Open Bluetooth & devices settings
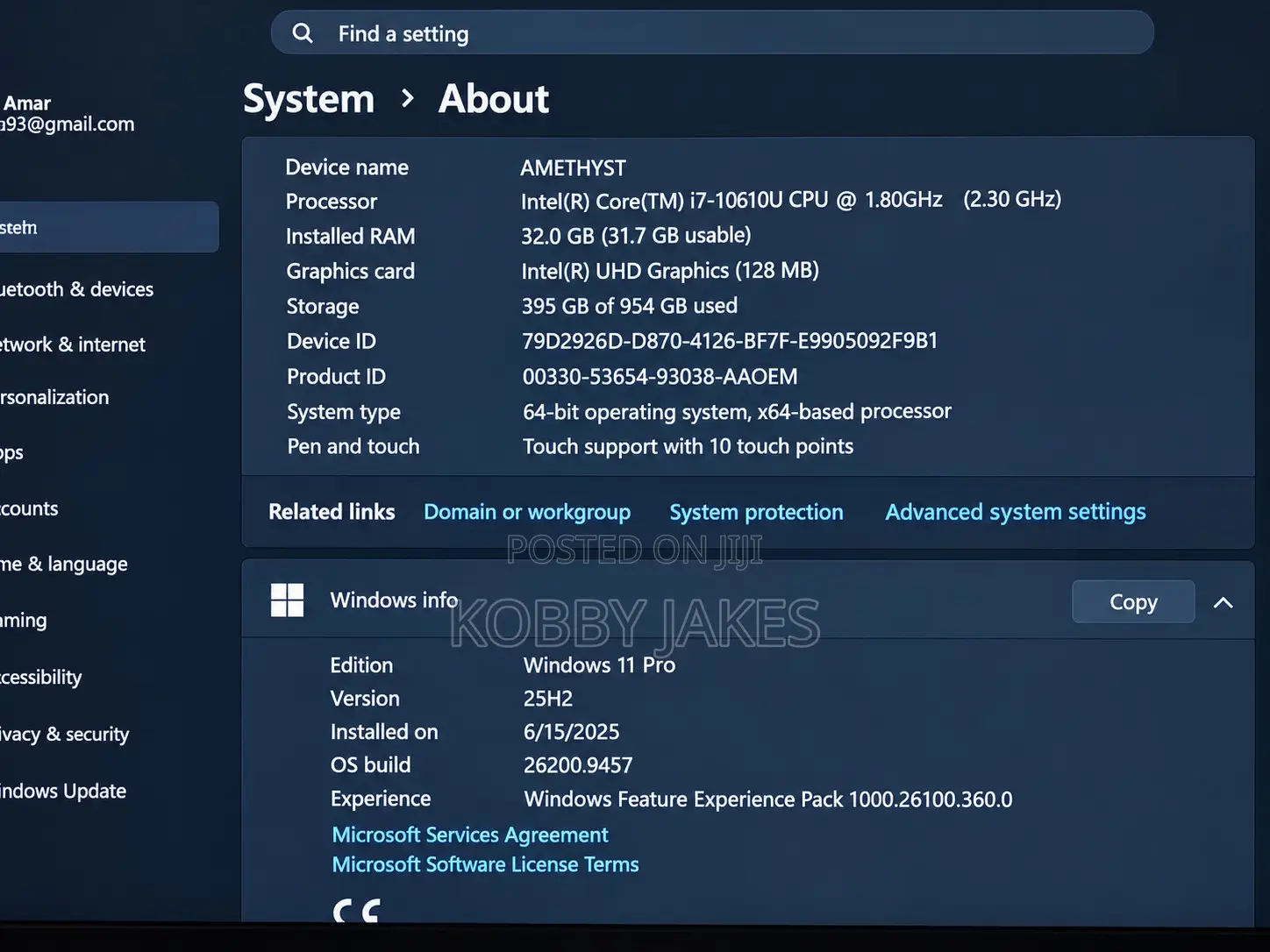Image resolution: width=1270 pixels, height=952 pixels. [x=76, y=289]
